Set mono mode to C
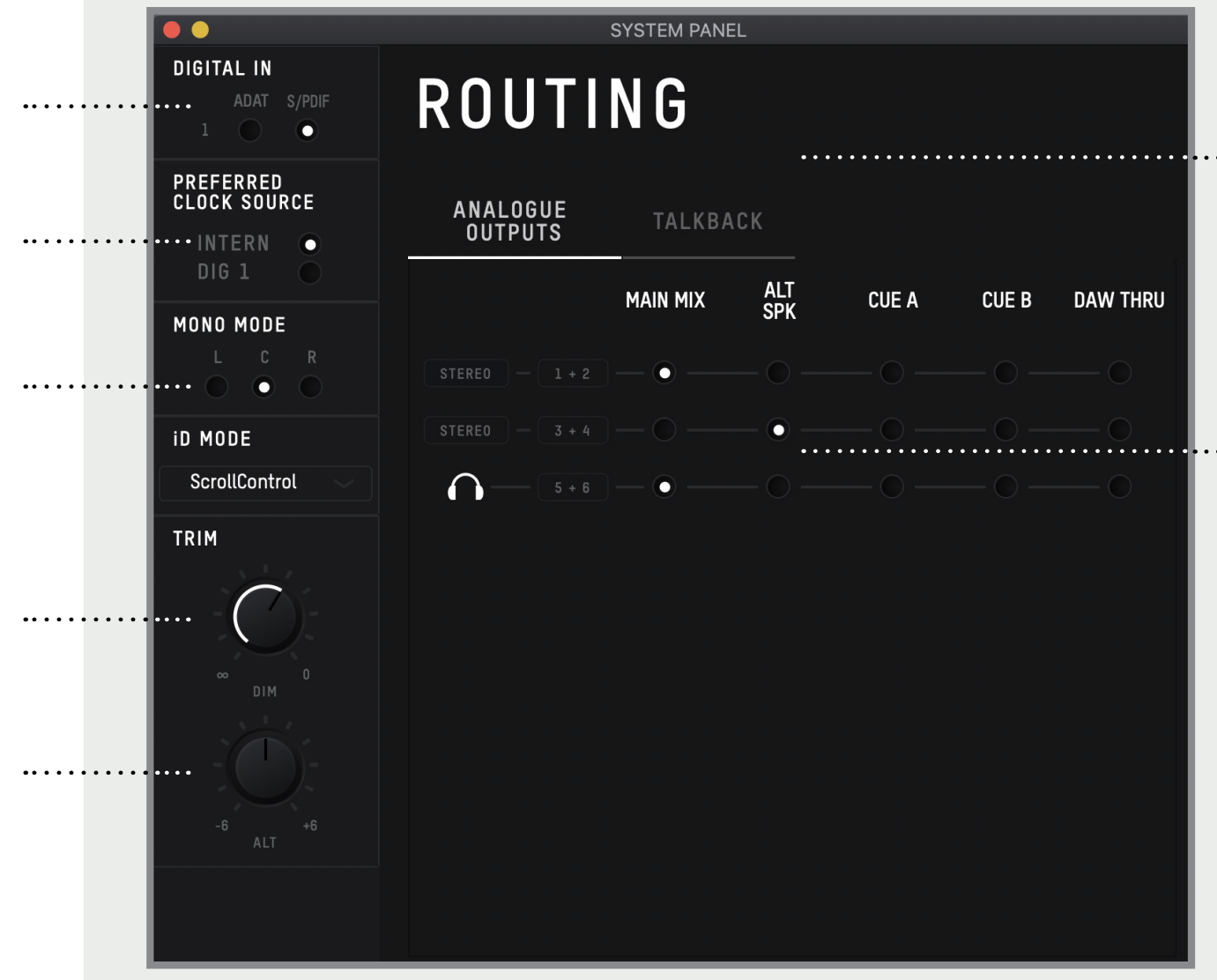 (263, 387)
